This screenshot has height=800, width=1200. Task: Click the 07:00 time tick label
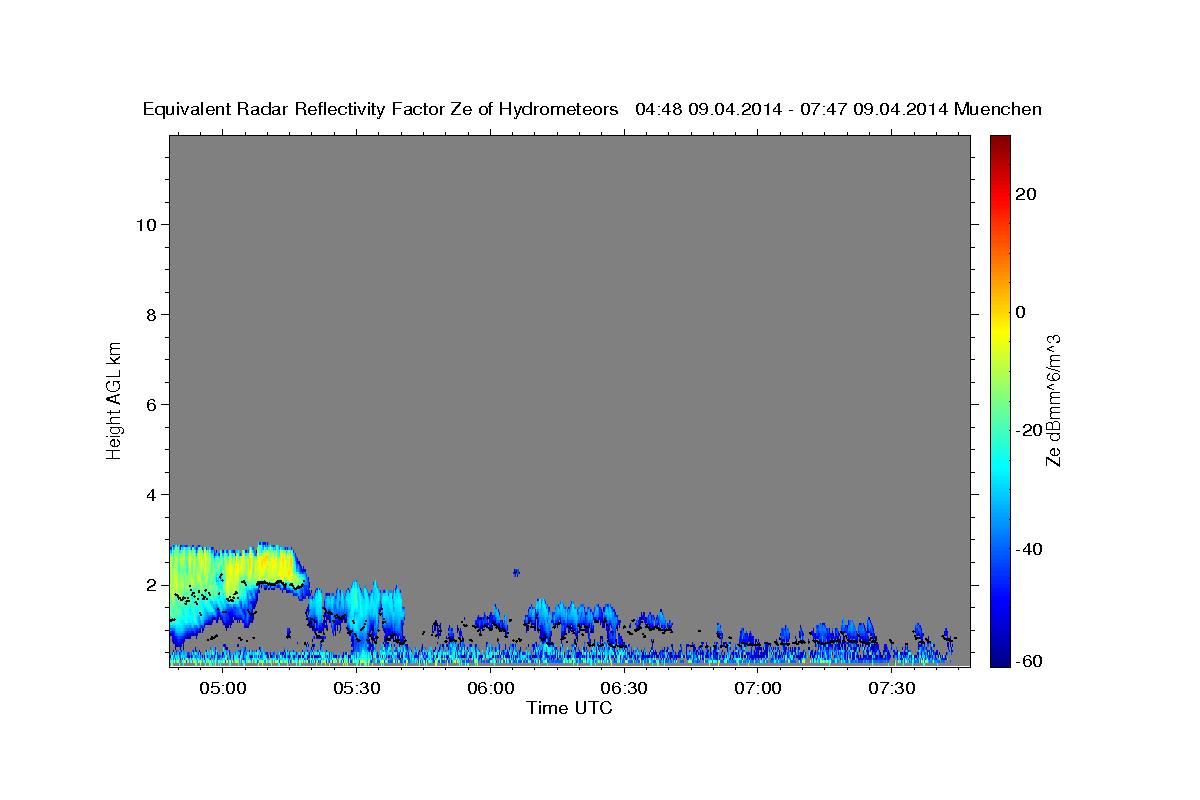[x=758, y=689]
